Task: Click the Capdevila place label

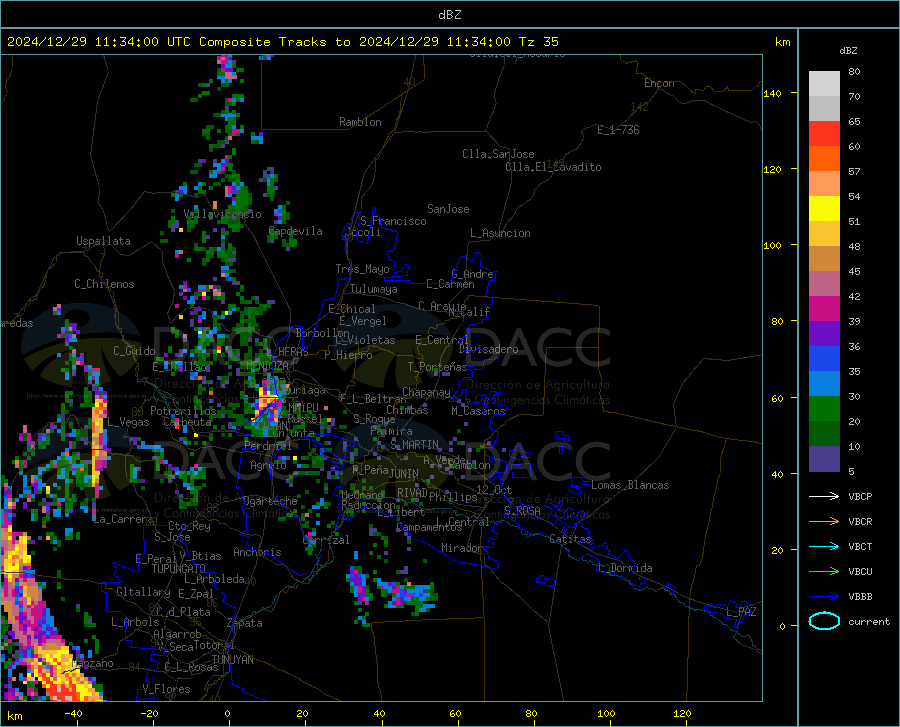Action: click(x=296, y=231)
